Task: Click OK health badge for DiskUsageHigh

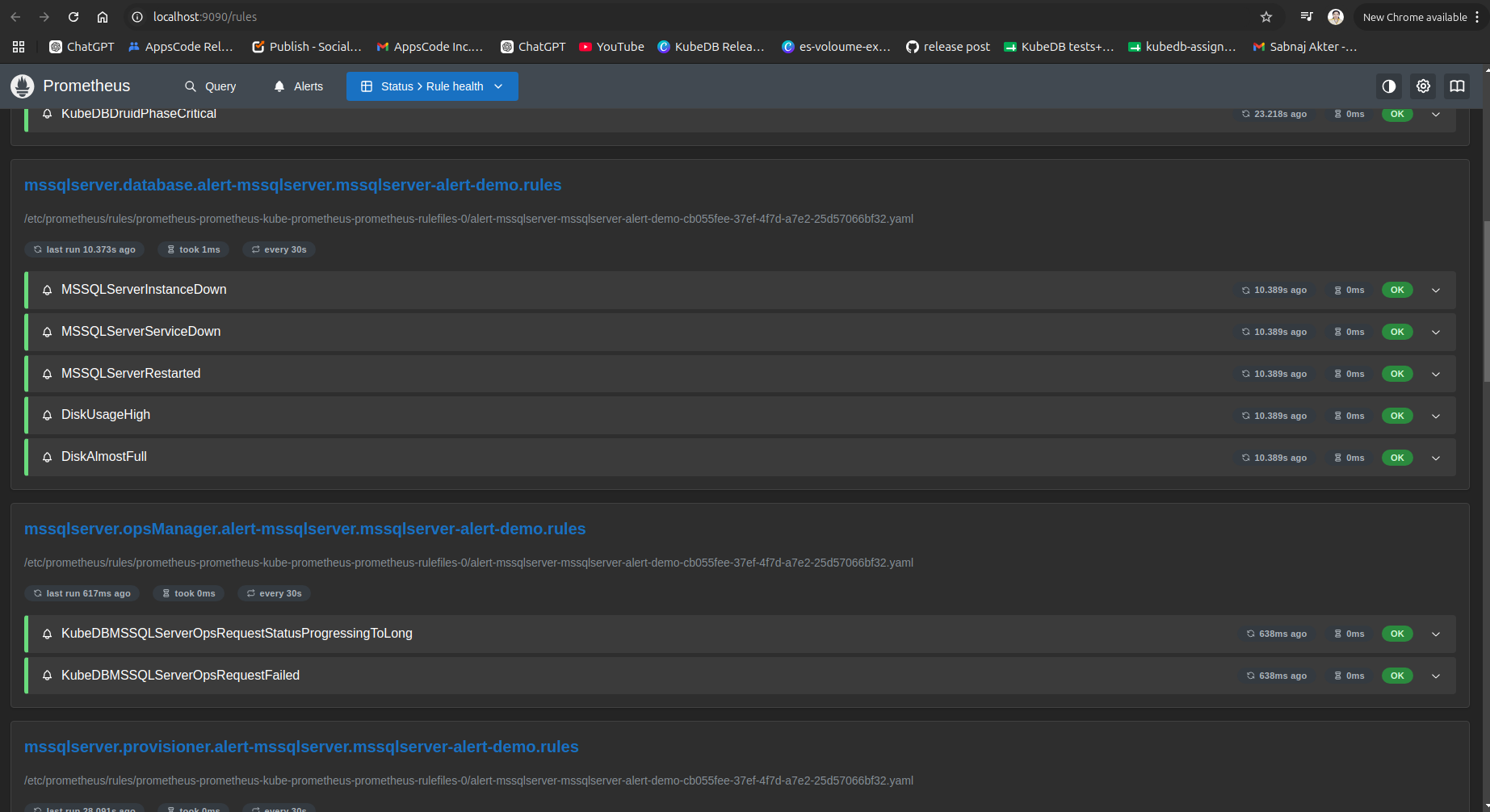Action: [1397, 416]
